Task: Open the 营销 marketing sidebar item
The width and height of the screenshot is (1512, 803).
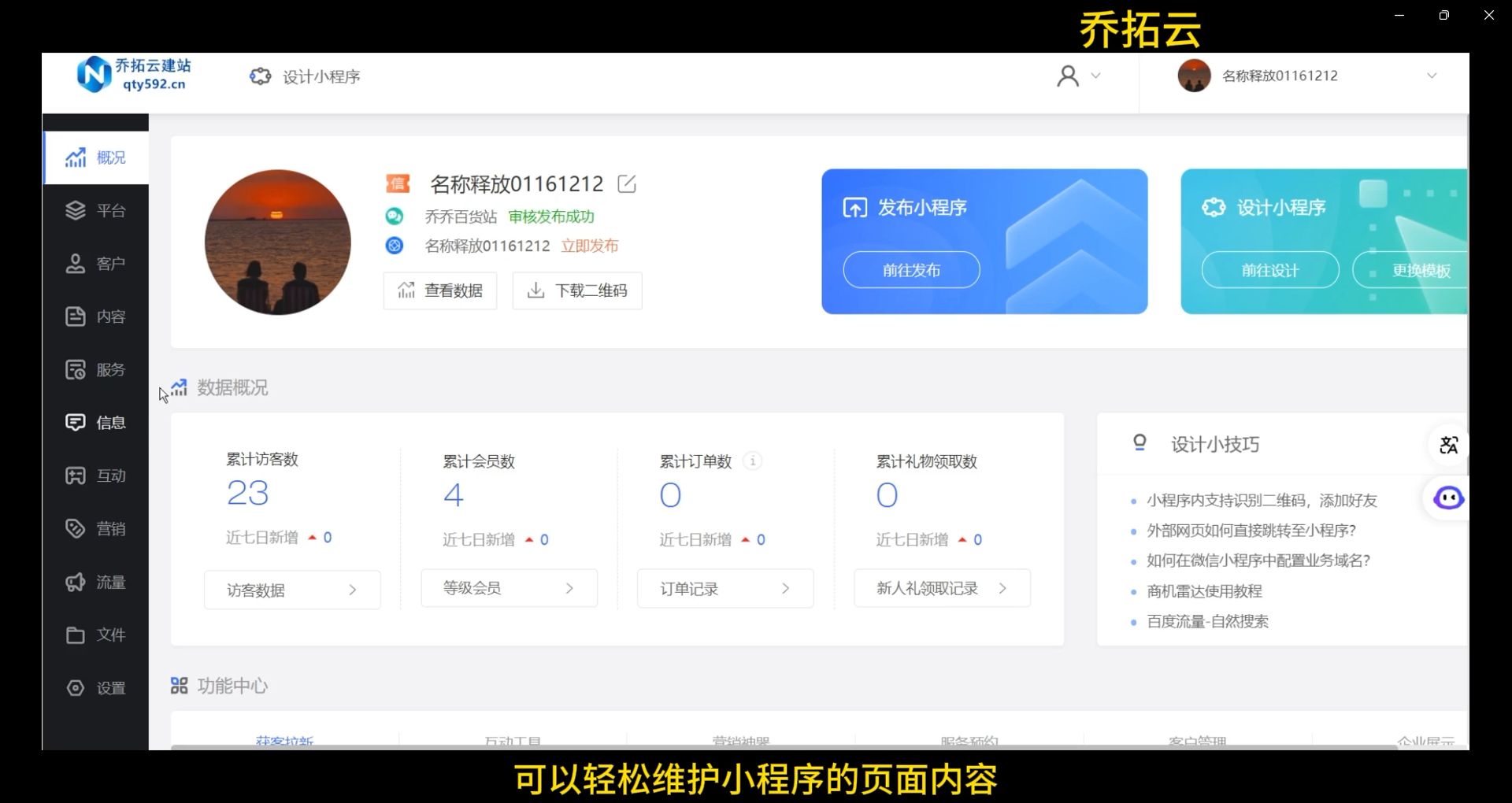Action: click(95, 528)
